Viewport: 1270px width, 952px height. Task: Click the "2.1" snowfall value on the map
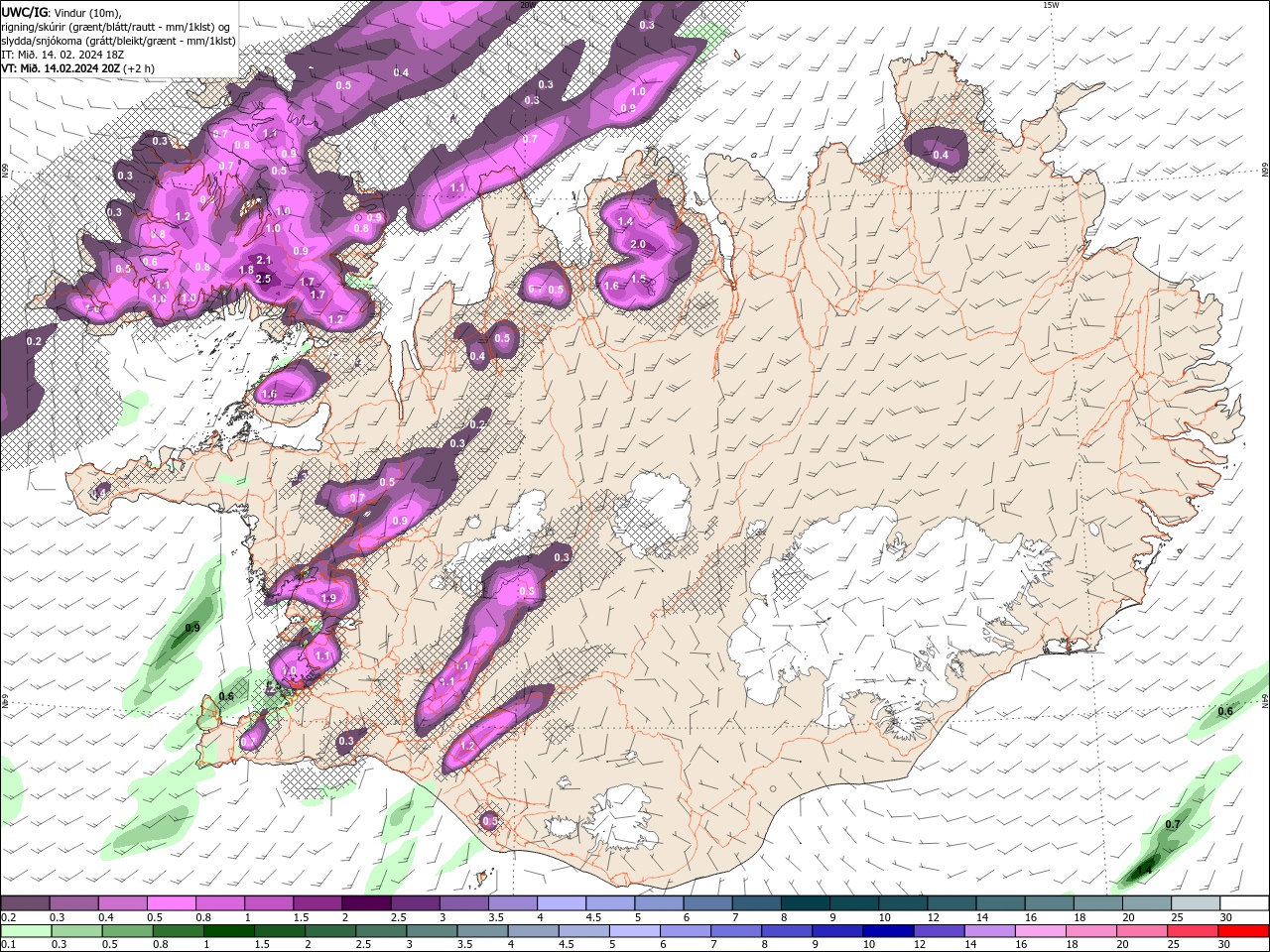(265, 260)
